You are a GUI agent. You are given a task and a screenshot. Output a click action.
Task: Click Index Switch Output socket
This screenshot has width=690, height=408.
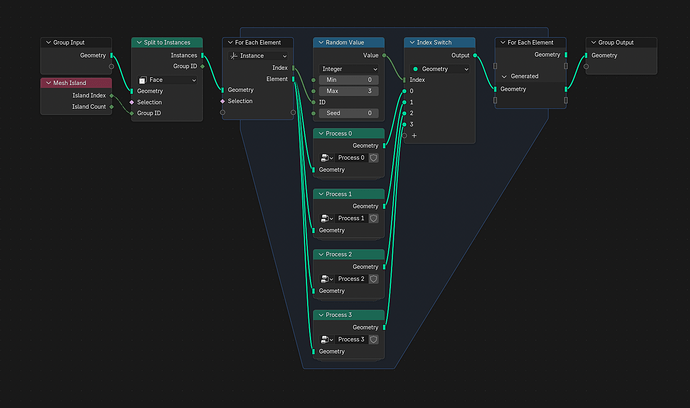click(x=475, y=55)
